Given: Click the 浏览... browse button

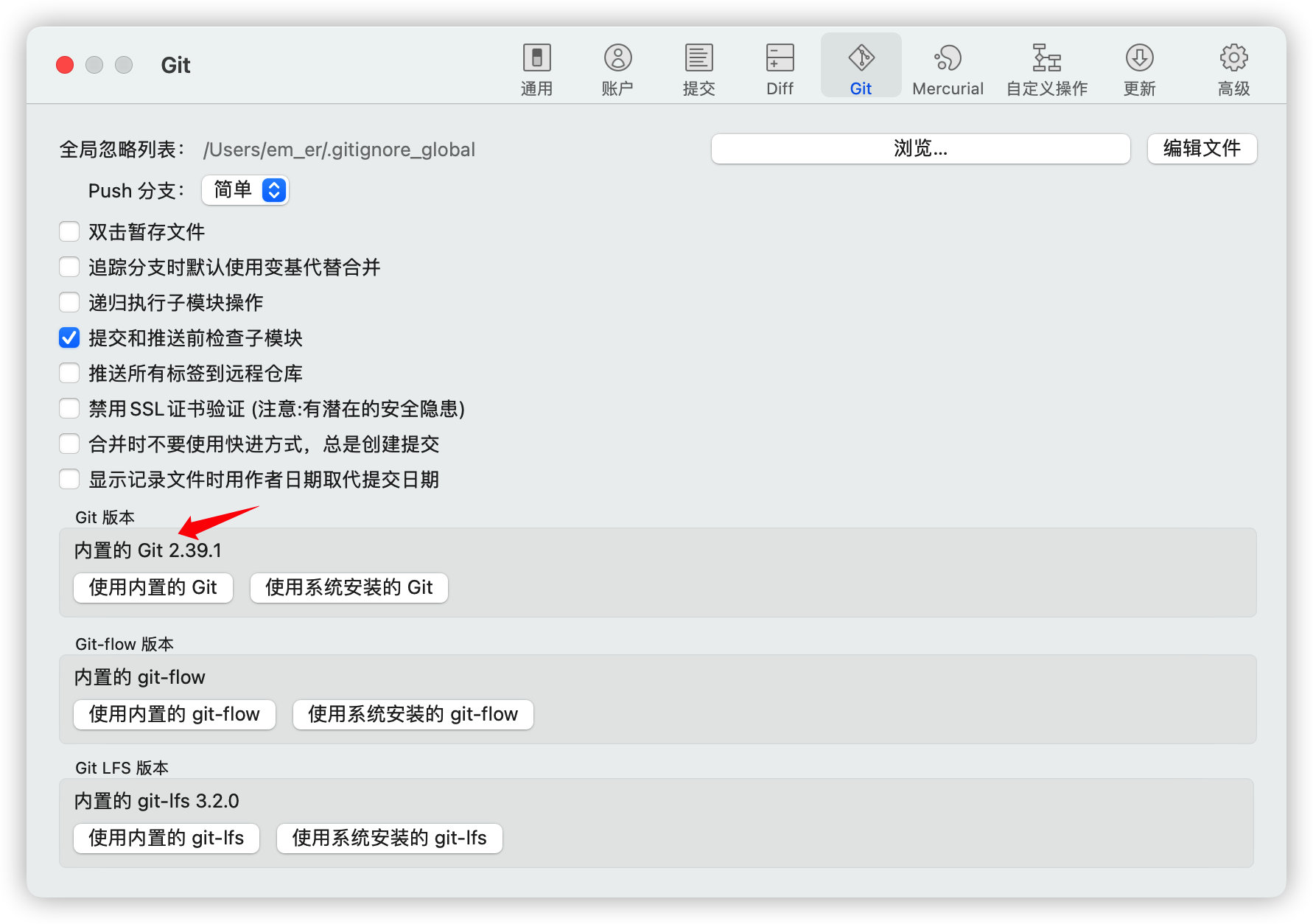Looking at the screenshot, I should pyautogui.click(x=920, y=149).
